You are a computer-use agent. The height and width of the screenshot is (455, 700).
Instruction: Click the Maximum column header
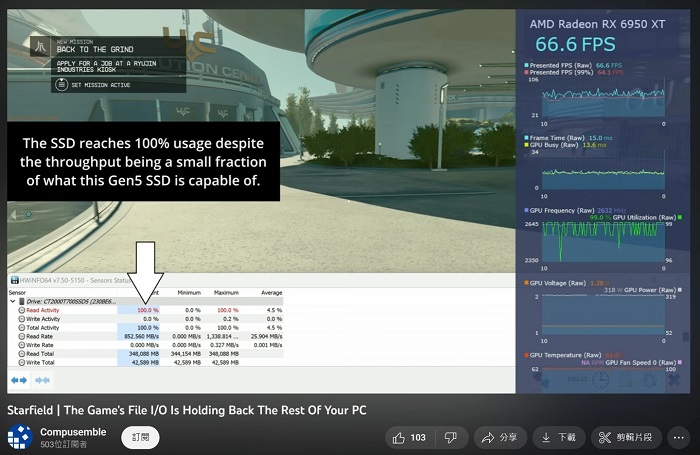coord(226,292)
